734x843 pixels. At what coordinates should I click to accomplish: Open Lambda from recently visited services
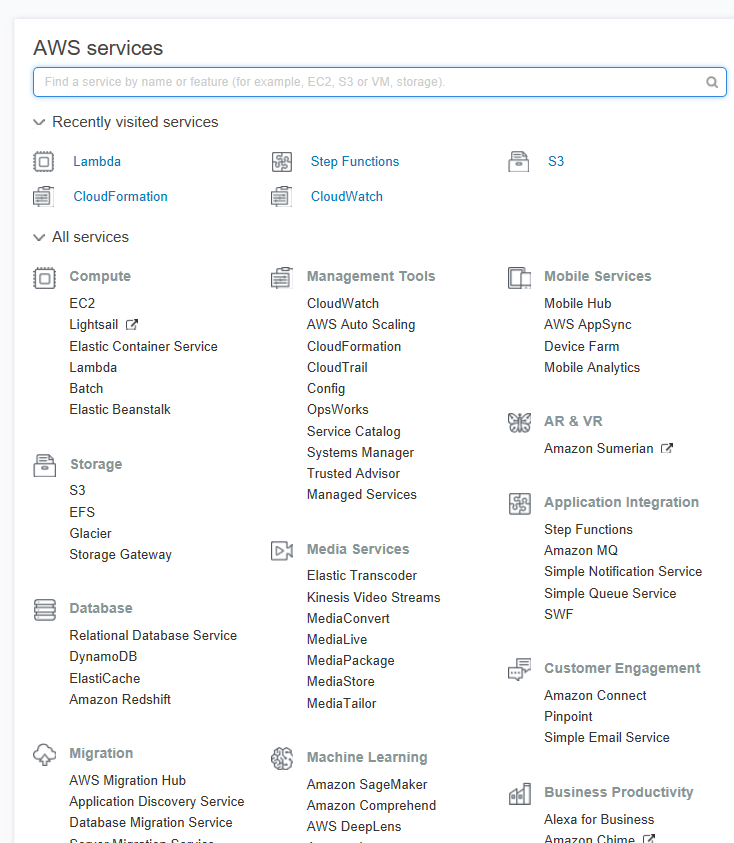pyautogui.click(x=97, y=161)
